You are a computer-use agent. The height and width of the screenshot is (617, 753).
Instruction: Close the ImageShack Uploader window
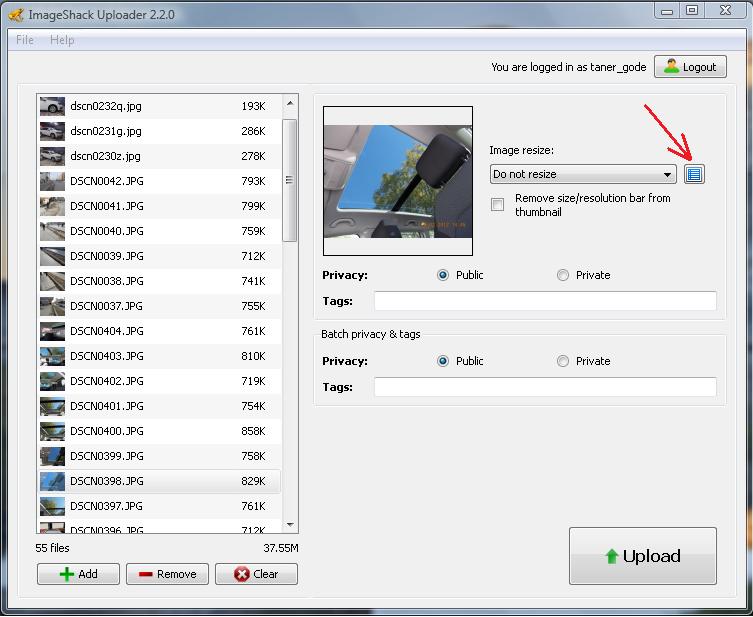[726, 10]
